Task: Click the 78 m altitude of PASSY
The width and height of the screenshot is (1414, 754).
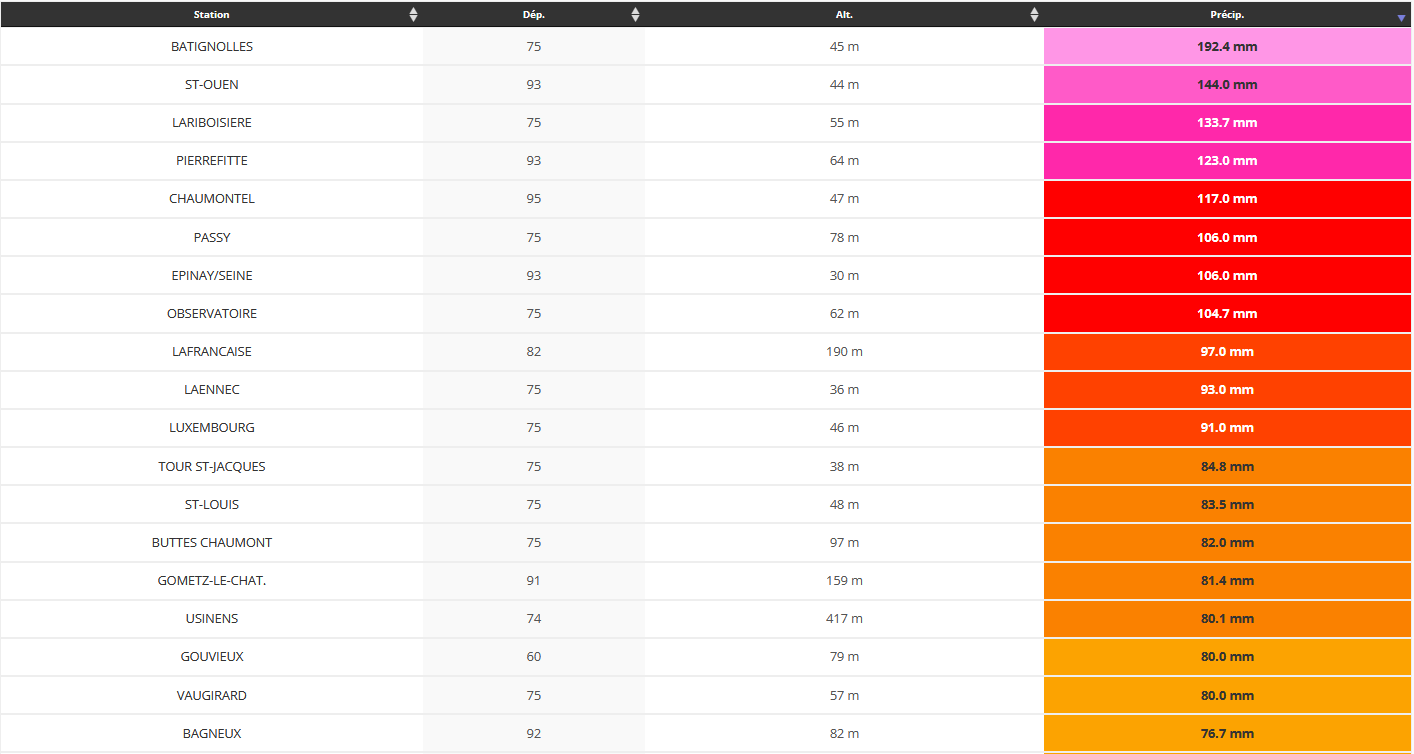Action: click(844, 238)
